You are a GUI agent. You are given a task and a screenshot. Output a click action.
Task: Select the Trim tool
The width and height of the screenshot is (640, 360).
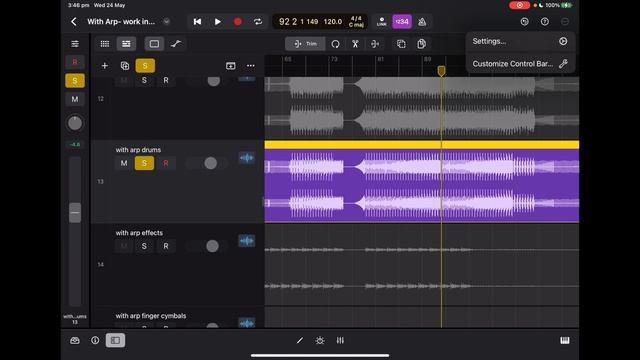pos(305,44)
